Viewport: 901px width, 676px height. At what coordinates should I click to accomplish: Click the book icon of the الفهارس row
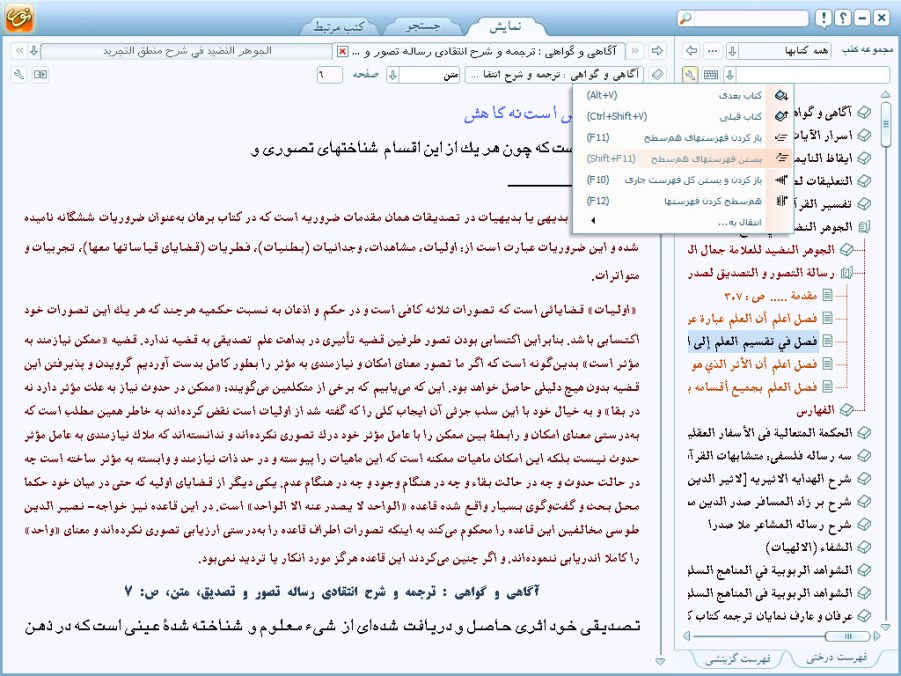(x=846, y=410)
